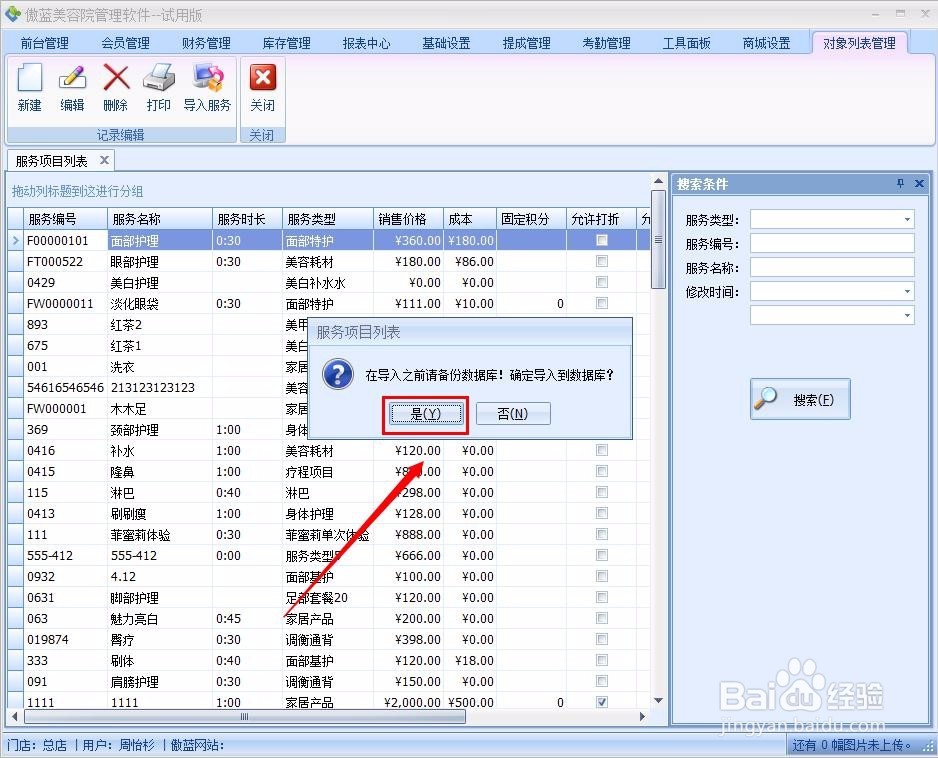Click the 是(Y) confirmation button

pyautogui.click(x=425, y=413)
